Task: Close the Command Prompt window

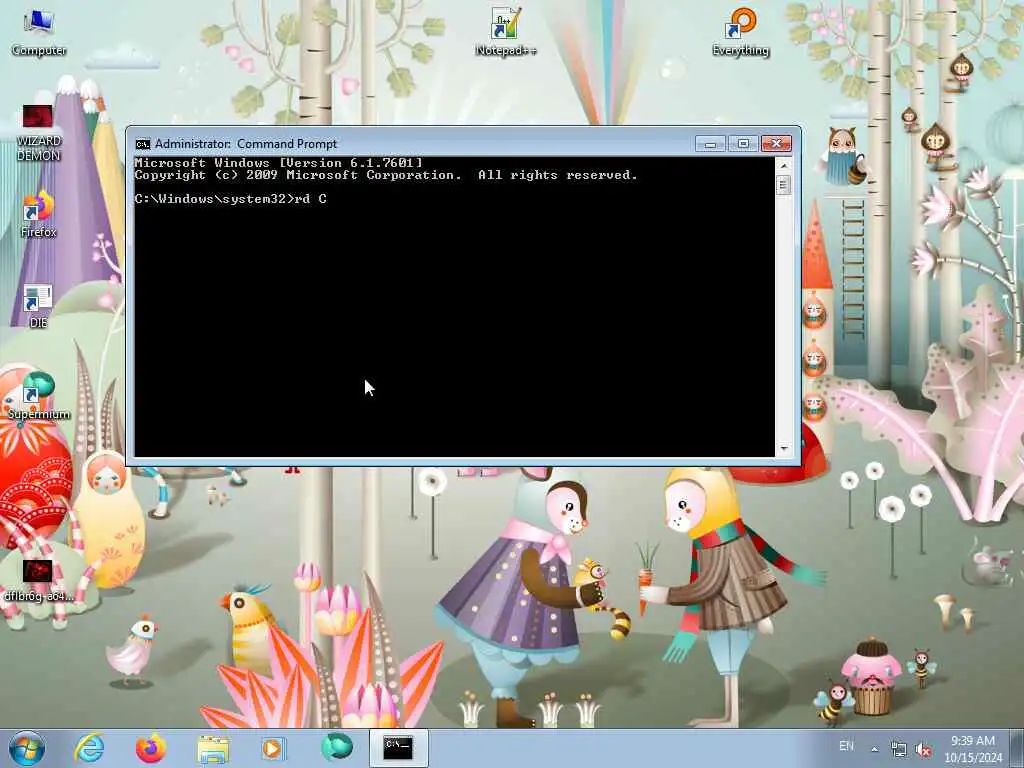Action: pyautogui.click(x=776, y=144)
